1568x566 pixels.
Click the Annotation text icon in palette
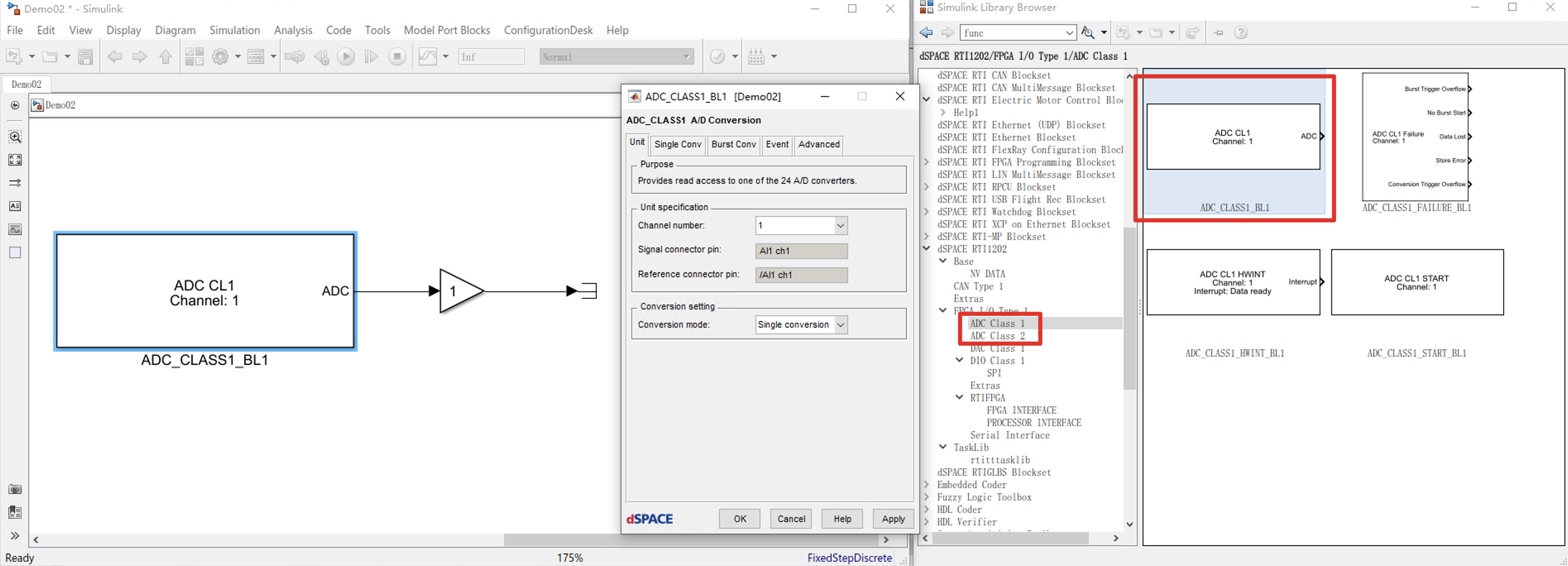click(15, 206)
